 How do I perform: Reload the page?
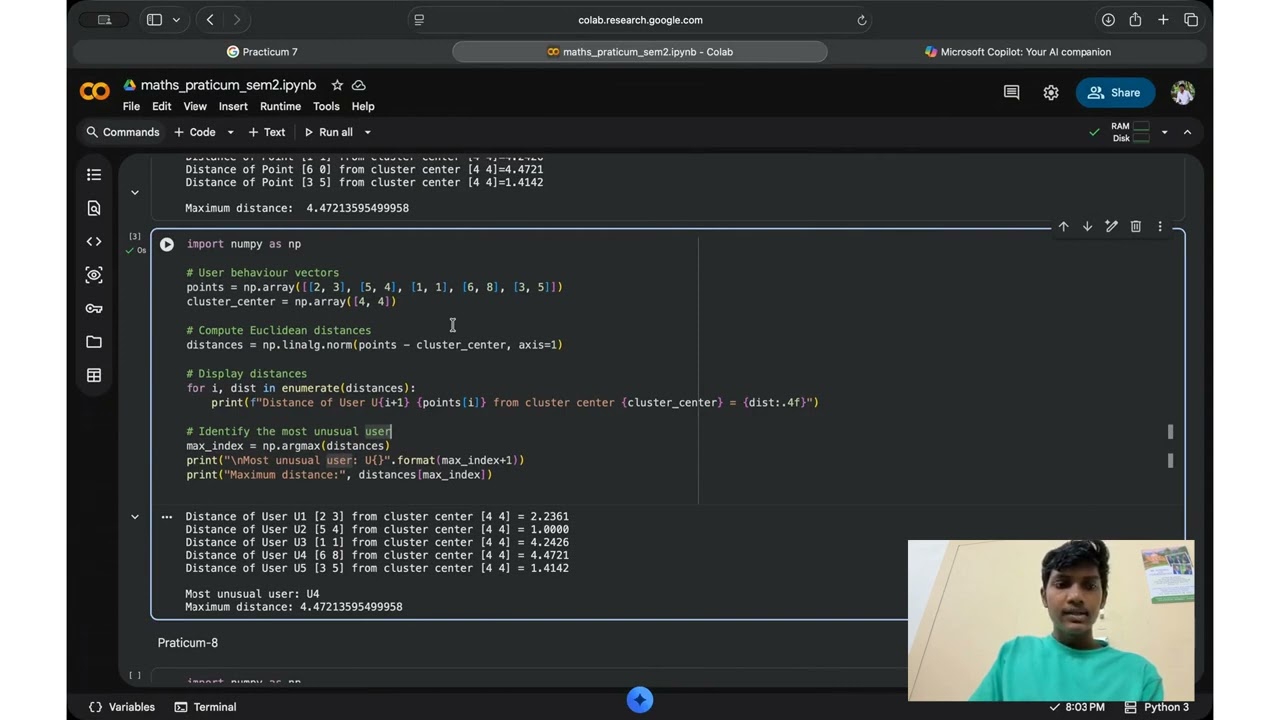[x=862, y=20]
